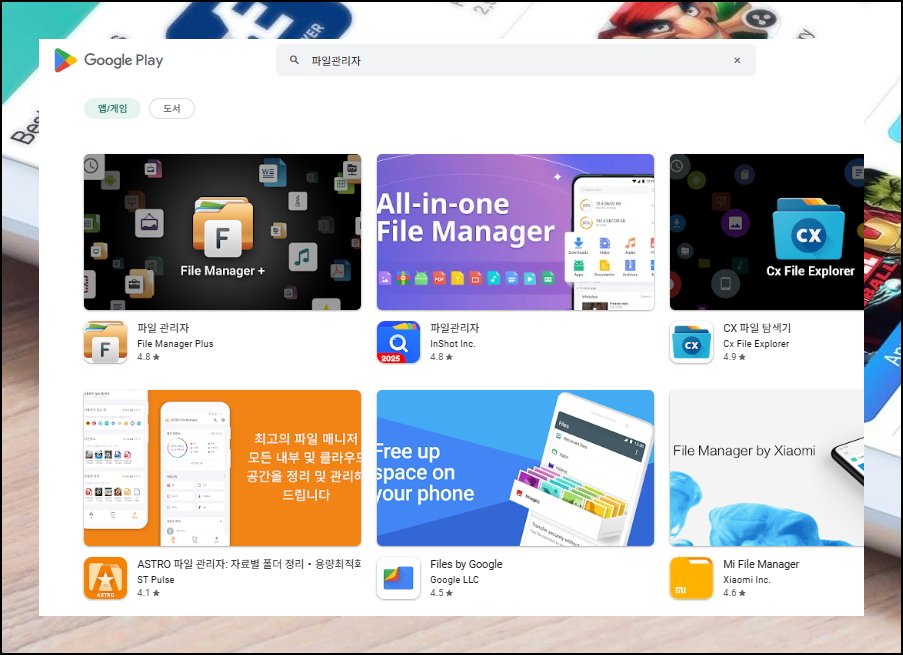
Task: Select the 도서 filter chip
Action: (172, 108)
